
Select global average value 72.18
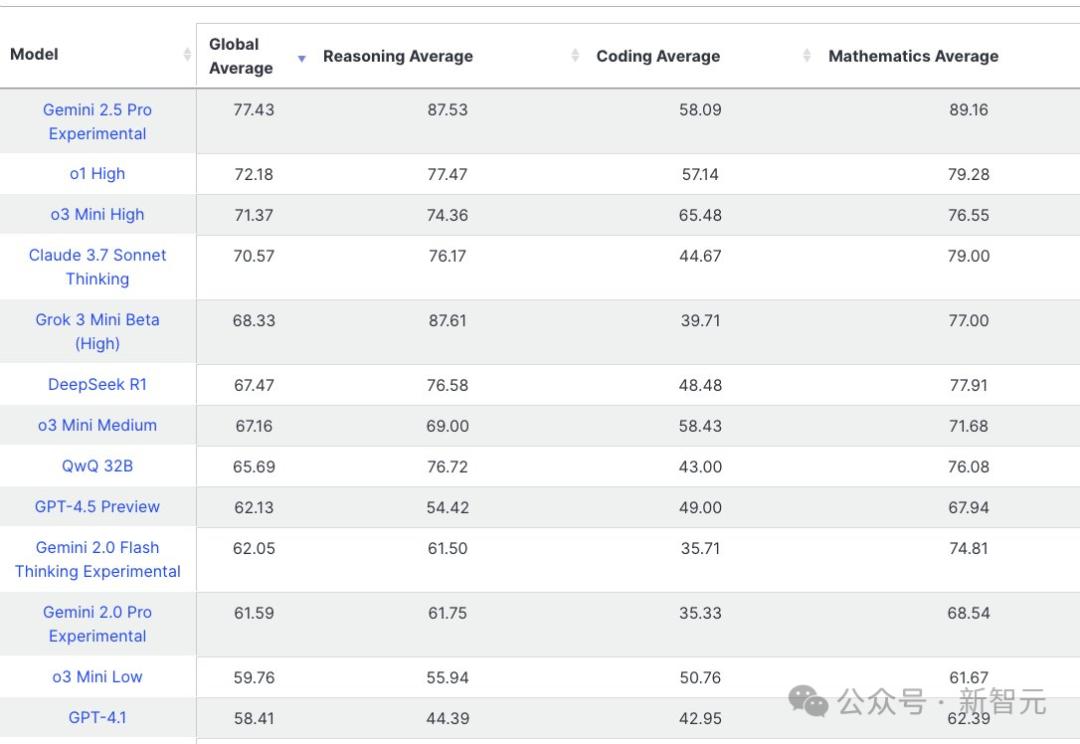(253, 174)
